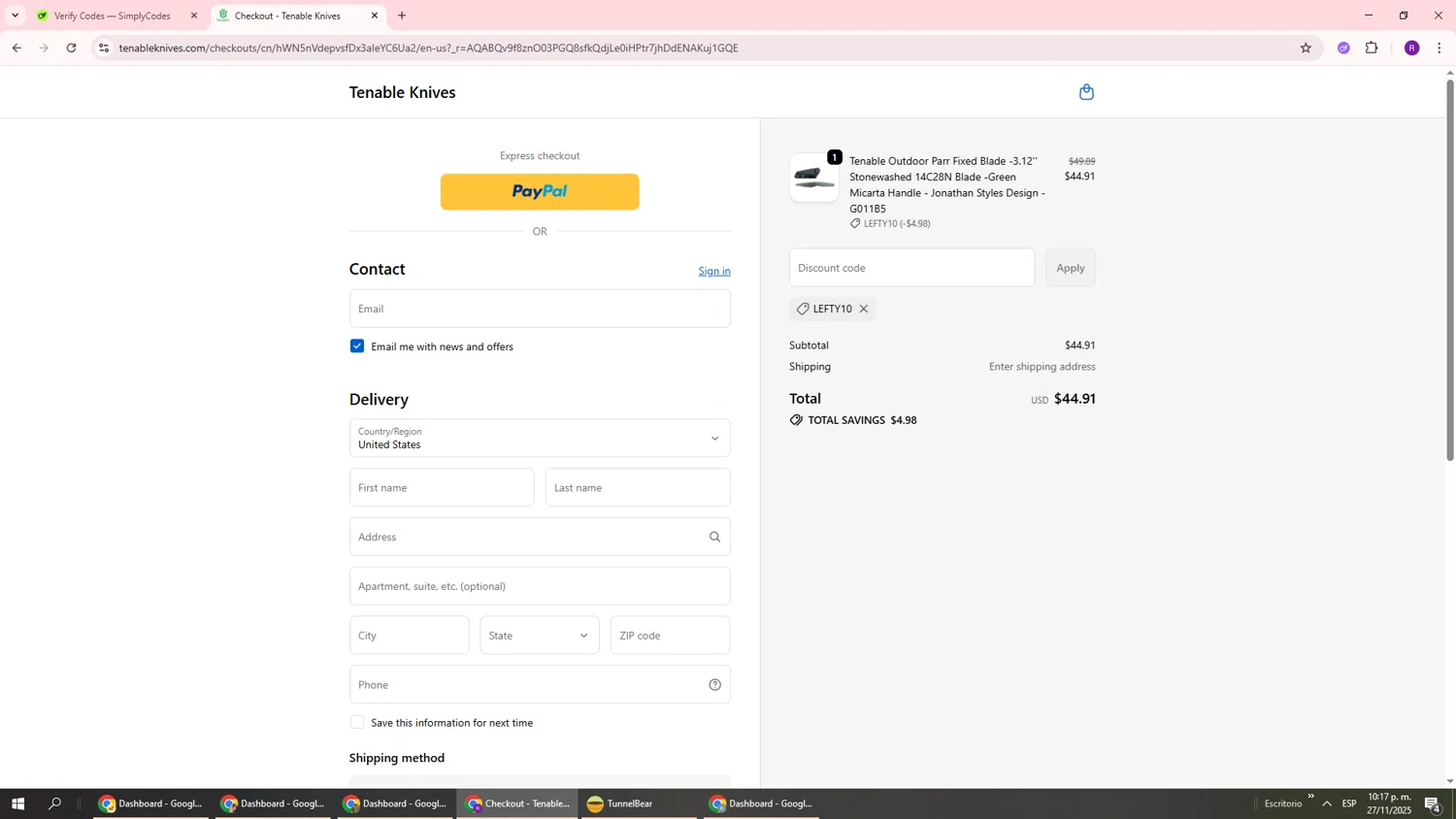Open last Dashboard Google taskbar item

coord(762,803)
